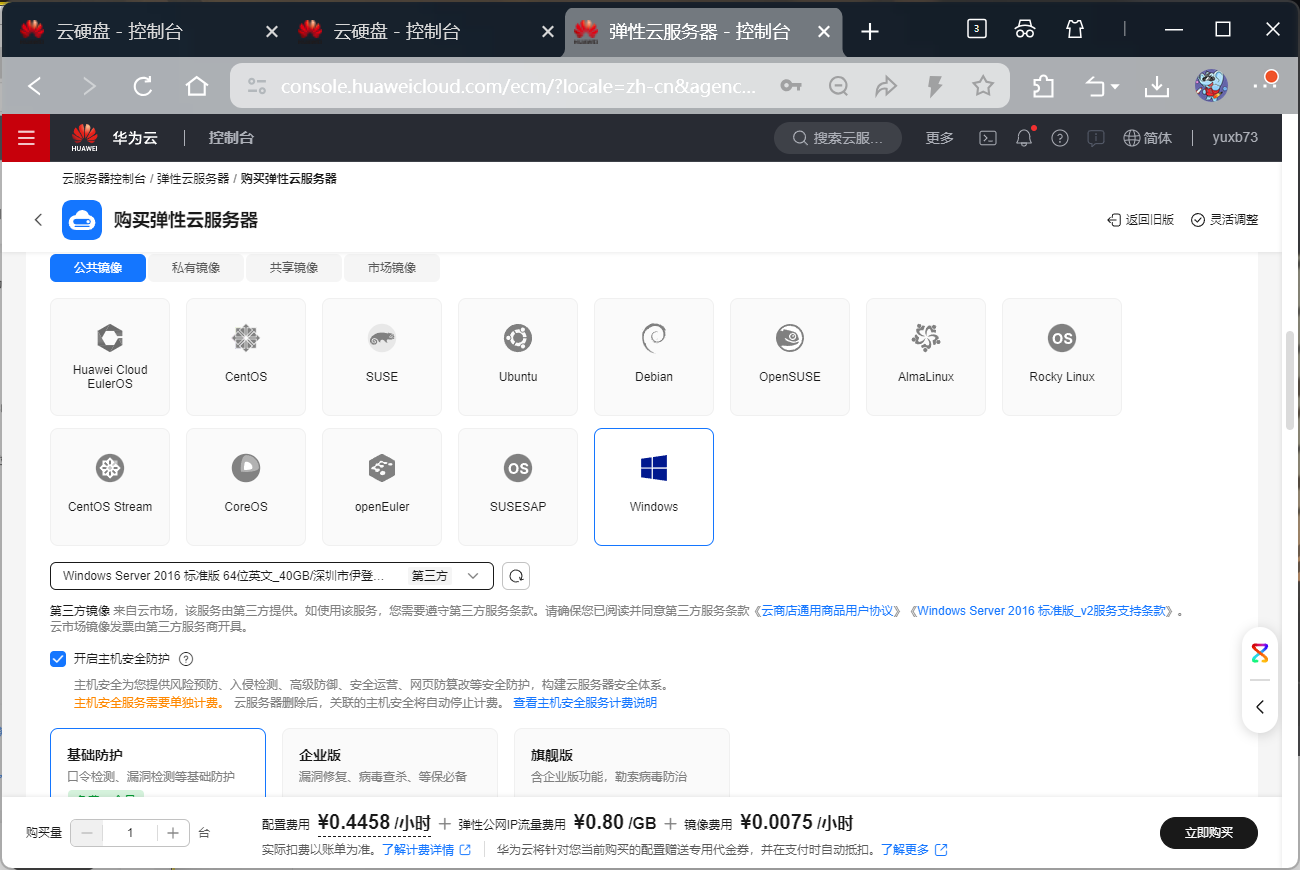Select the SUSESAP image card

tap(518, 487)
